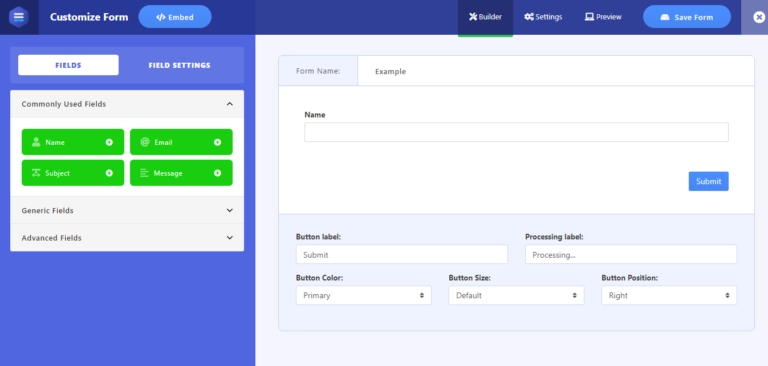The height and width of the screenshot is (366, 768).
Task: Click the Button Size: label
Action: [470, 278]
